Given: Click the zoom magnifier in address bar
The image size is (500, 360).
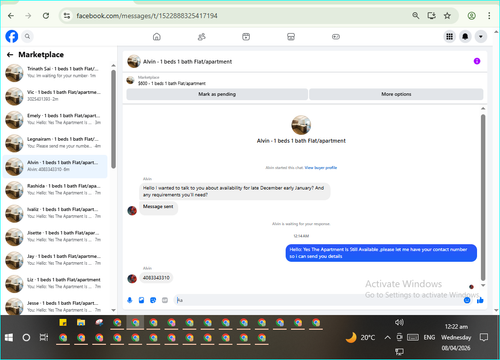Looking at the screenshot, I should (x=416, y=16).
